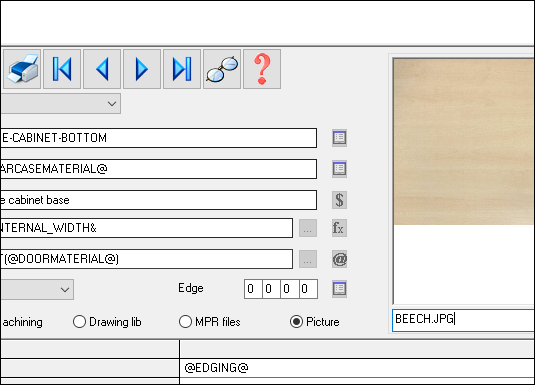Open list icon beside CARCASEMATERIAL field
Image resolution: width=535 pixels, height=385 pixels.
[339, 169]
